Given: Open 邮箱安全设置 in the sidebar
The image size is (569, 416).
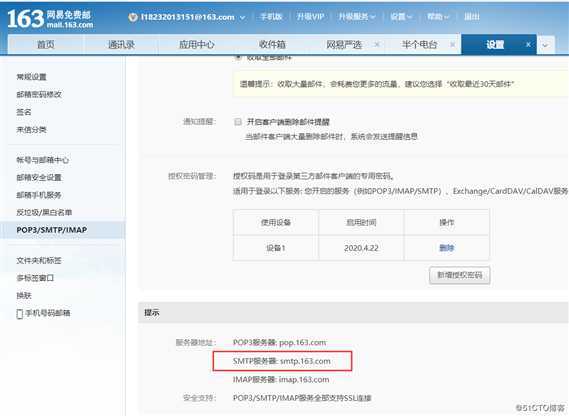Looking at the screenshot, I should click(39, 178).
